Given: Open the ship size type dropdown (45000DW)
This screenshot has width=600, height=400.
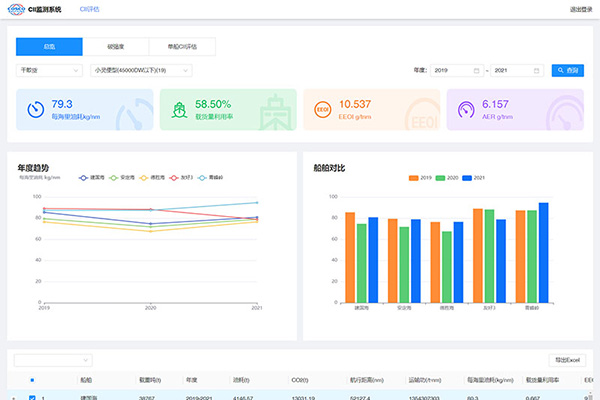Looking at the screenshot, I should 141,70.
